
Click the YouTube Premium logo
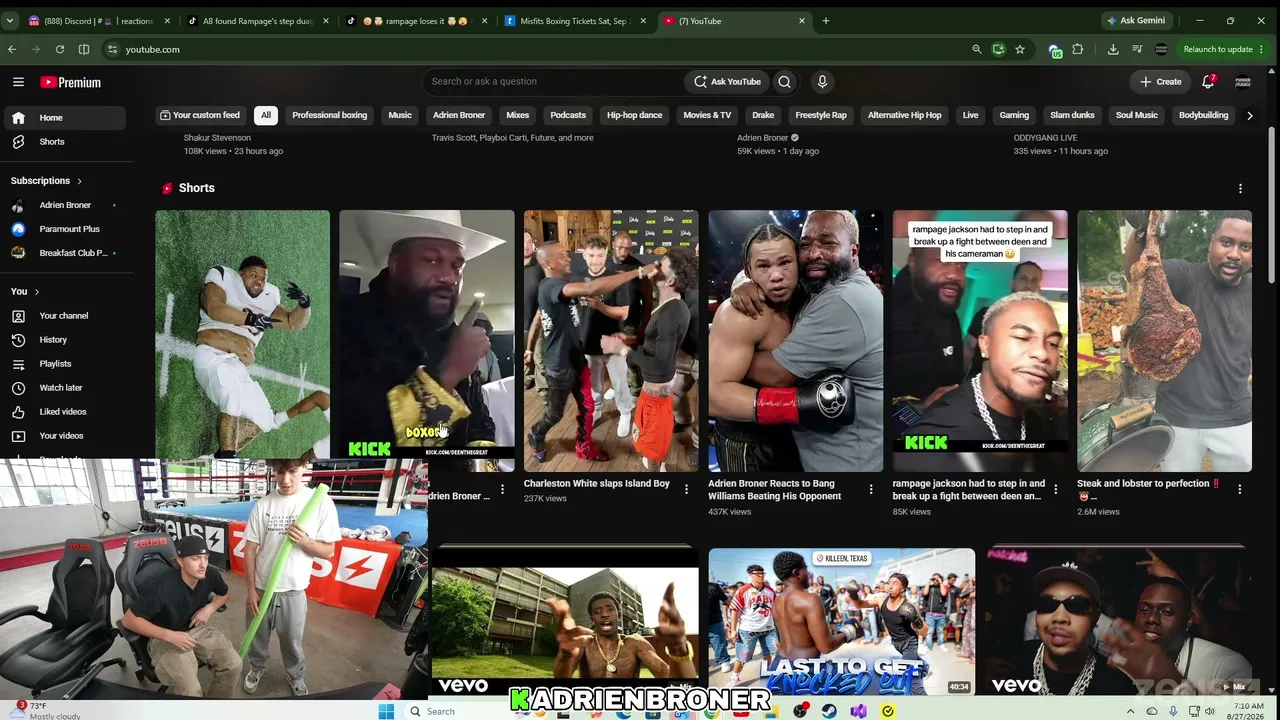coord(70,82)
